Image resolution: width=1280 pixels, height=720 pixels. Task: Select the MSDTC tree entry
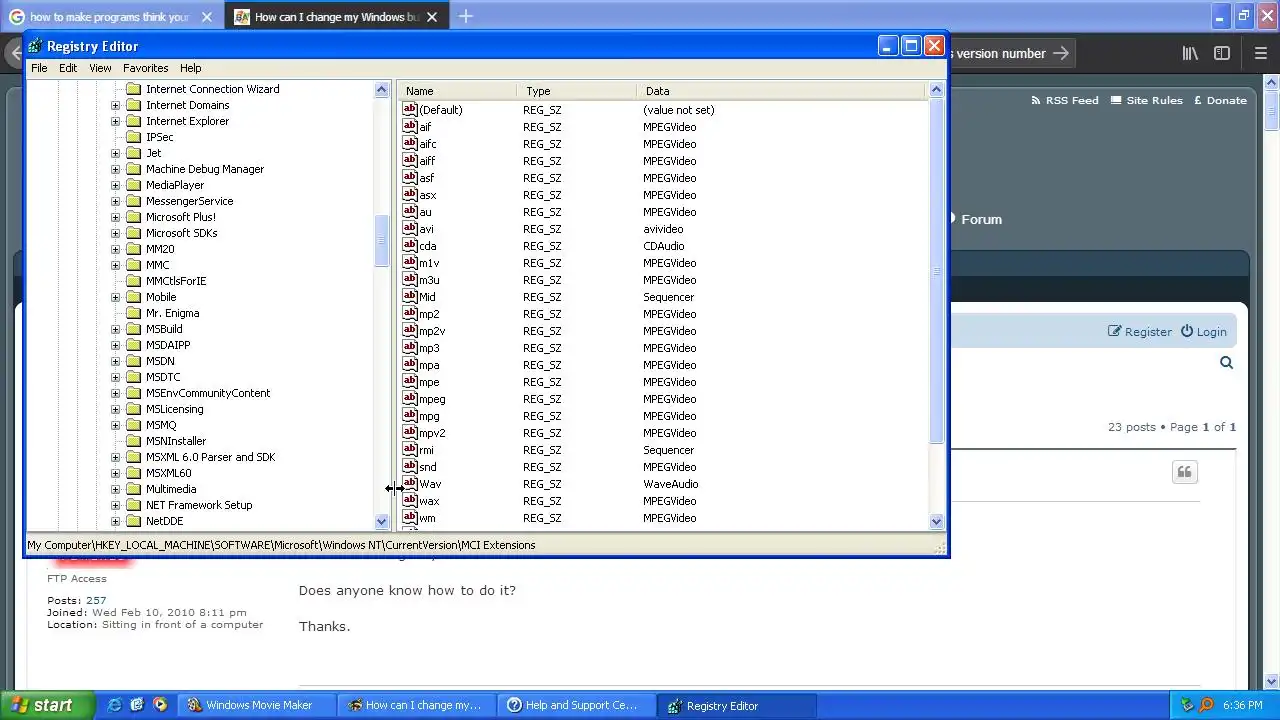click(163, 377)
